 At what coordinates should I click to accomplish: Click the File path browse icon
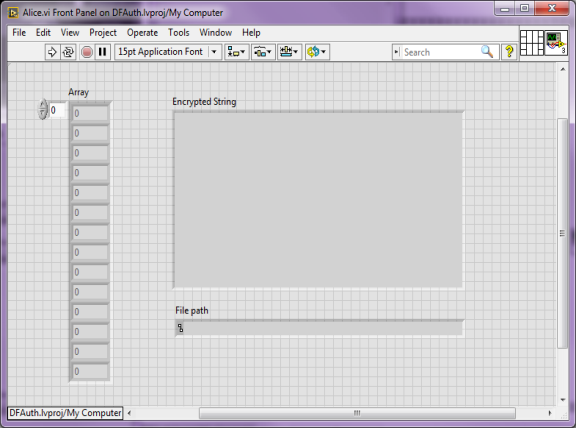180,328
